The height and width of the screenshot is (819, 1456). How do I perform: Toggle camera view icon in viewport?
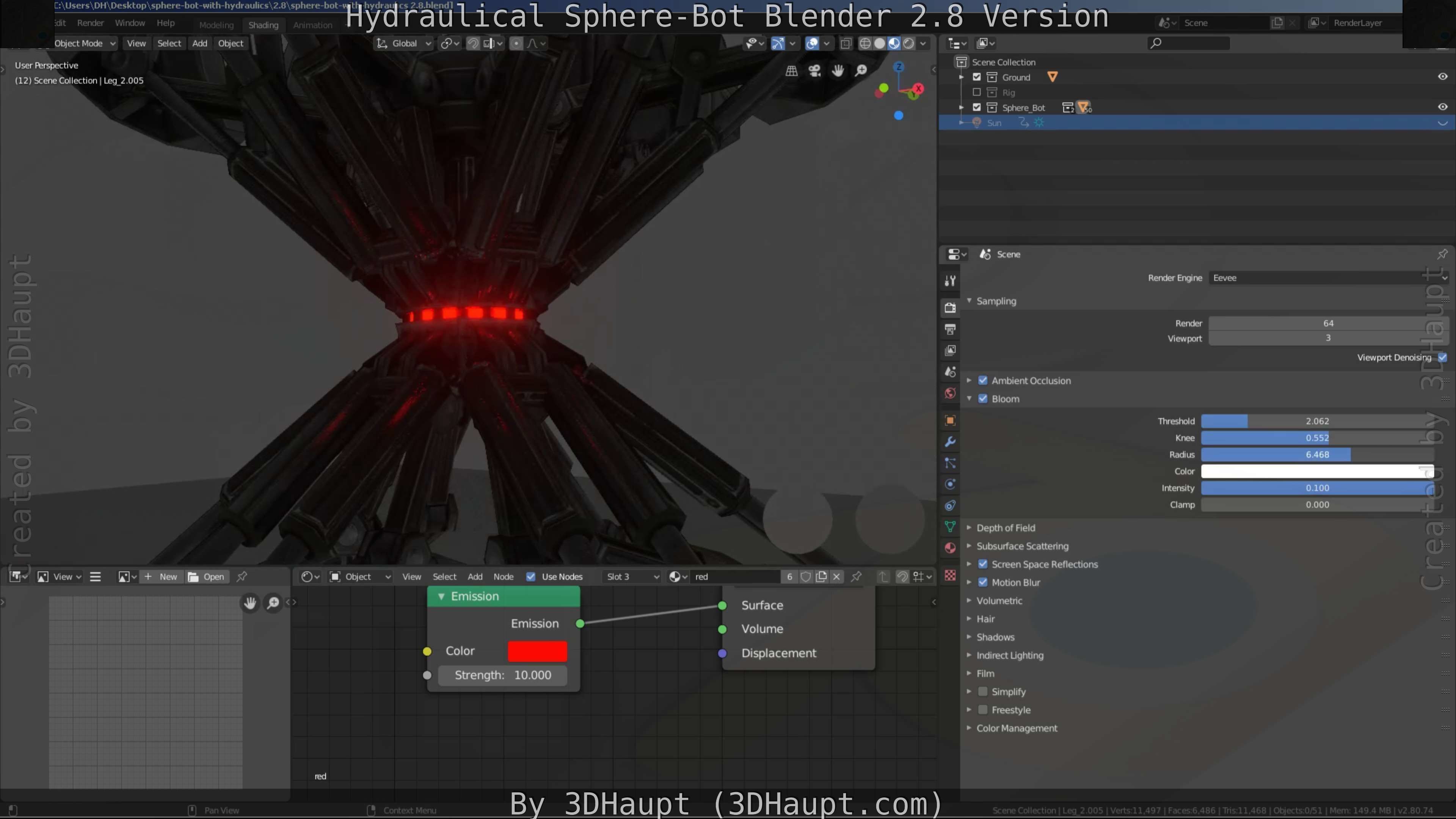[x=814, y=71]
